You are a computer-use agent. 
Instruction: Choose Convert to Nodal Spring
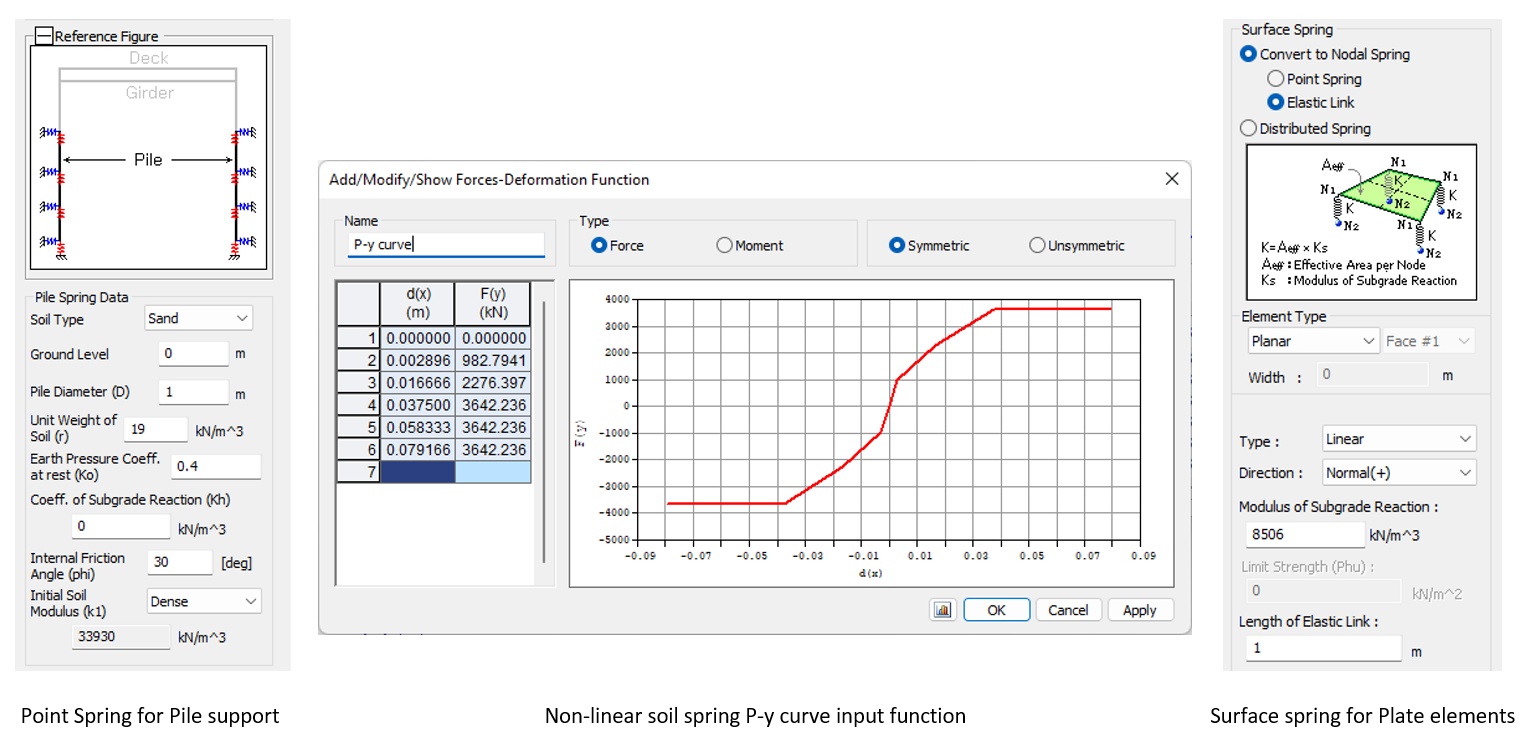click(x=1249, y=54)
